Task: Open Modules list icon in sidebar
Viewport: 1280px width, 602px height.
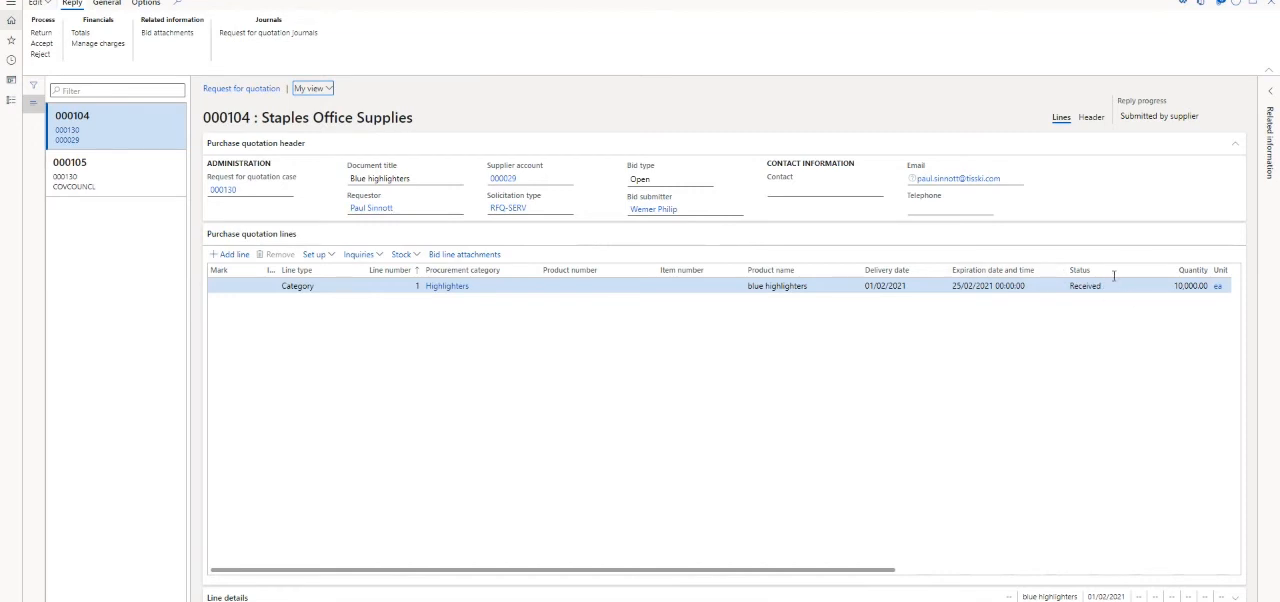Action: tap(11, 100)
